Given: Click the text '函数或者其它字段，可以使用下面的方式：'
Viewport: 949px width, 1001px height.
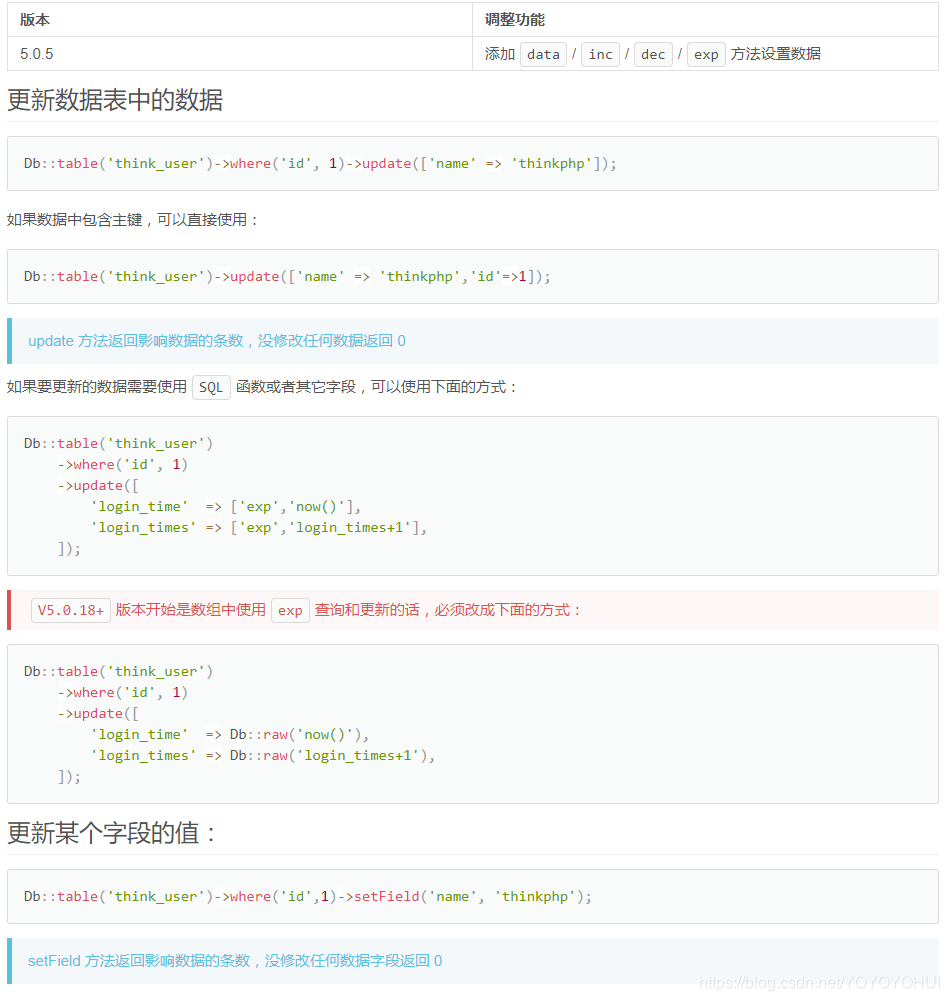Looking at the screenshot, I should pos(377,387).
